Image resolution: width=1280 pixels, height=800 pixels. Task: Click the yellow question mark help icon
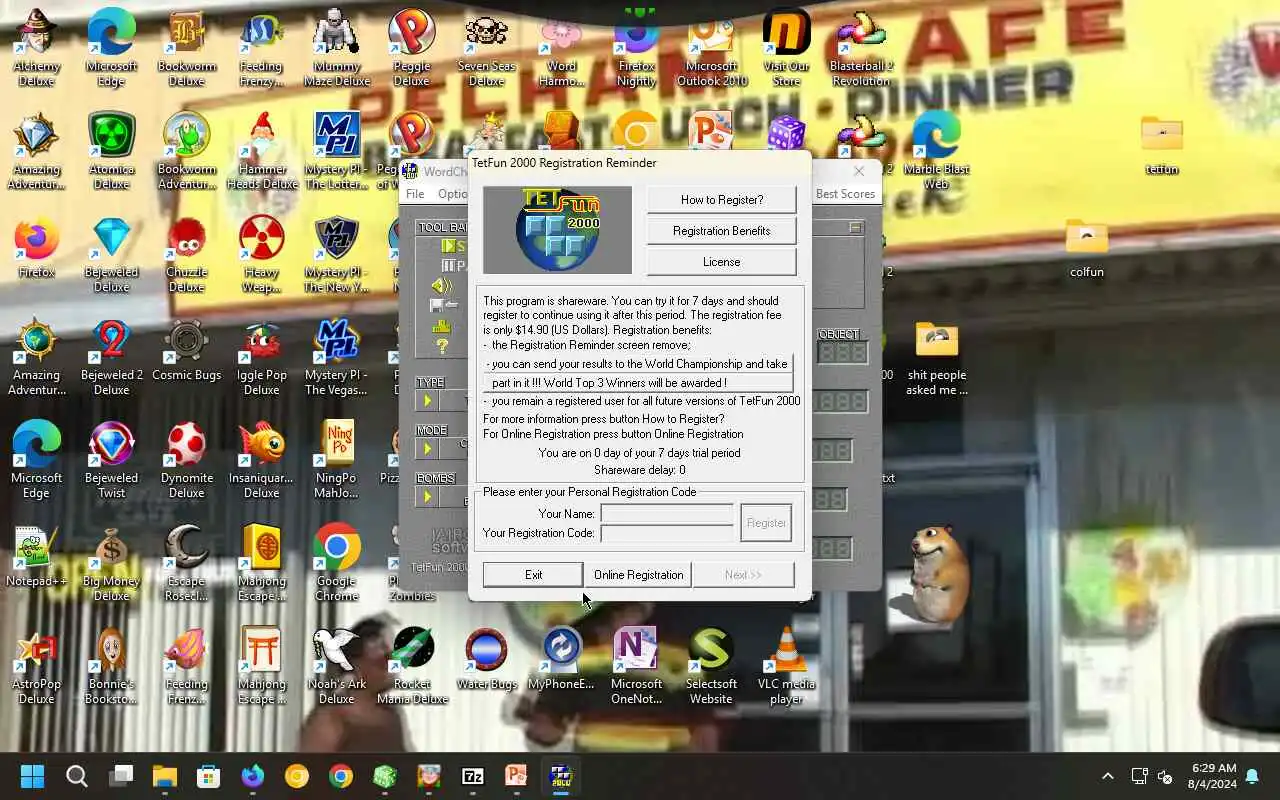[442, 347]
